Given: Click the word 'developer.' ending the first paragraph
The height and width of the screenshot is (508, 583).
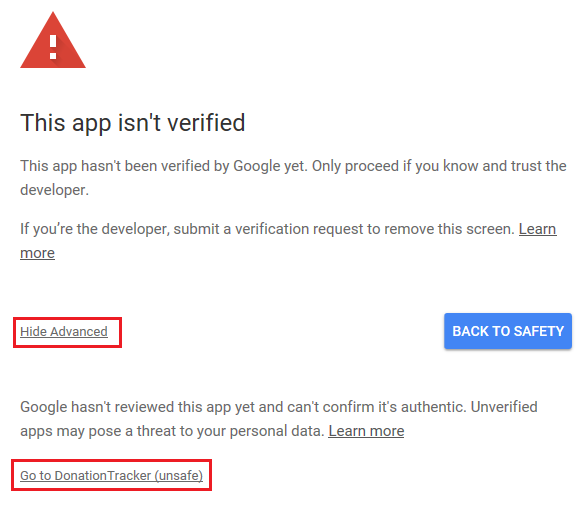Looking at the screenshot, I should pyautogui.click(x=55, y=190).
